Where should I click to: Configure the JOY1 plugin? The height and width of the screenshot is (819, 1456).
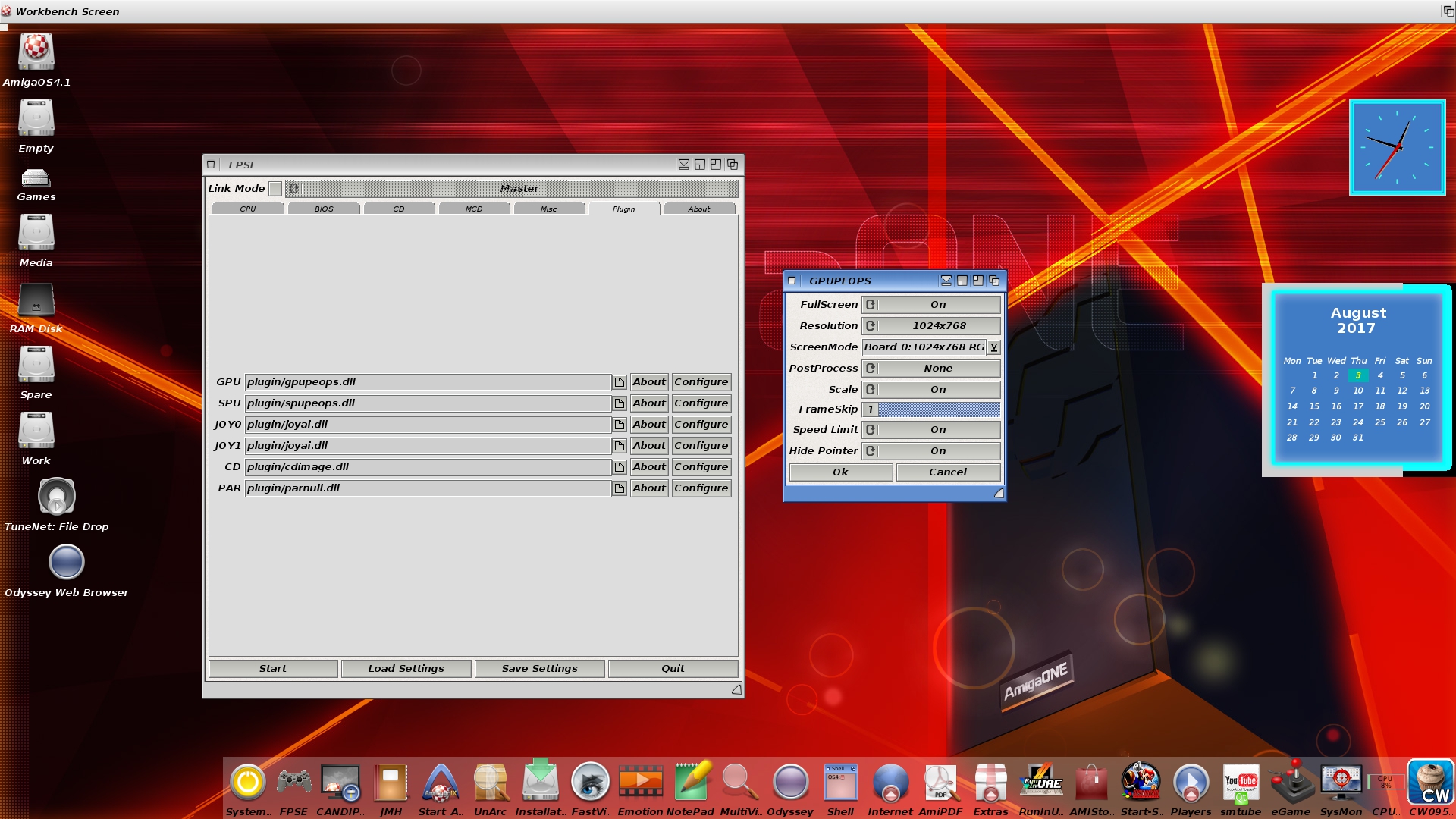click(701, 446)
